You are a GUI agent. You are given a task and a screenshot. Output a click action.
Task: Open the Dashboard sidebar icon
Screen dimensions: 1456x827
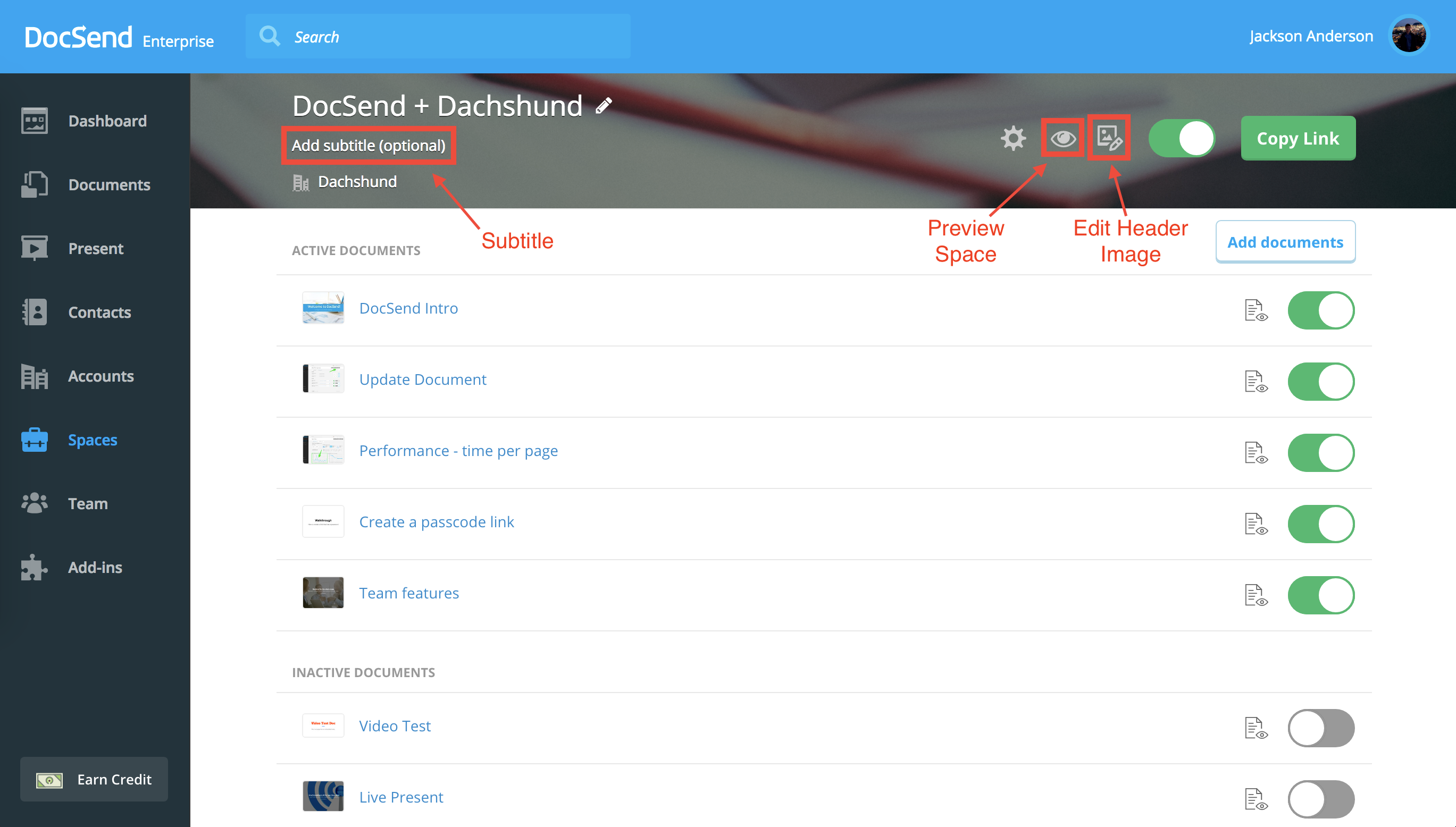(34, 121)
